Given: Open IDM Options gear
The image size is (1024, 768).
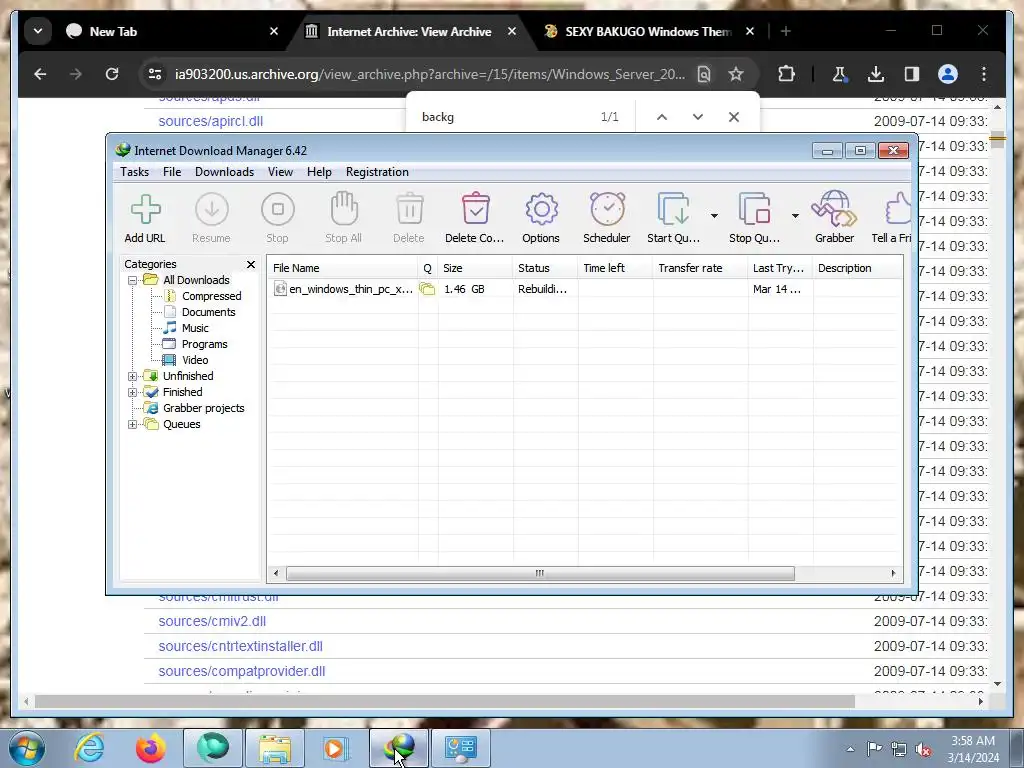Looking at the screenshot, I should point(541,218).
